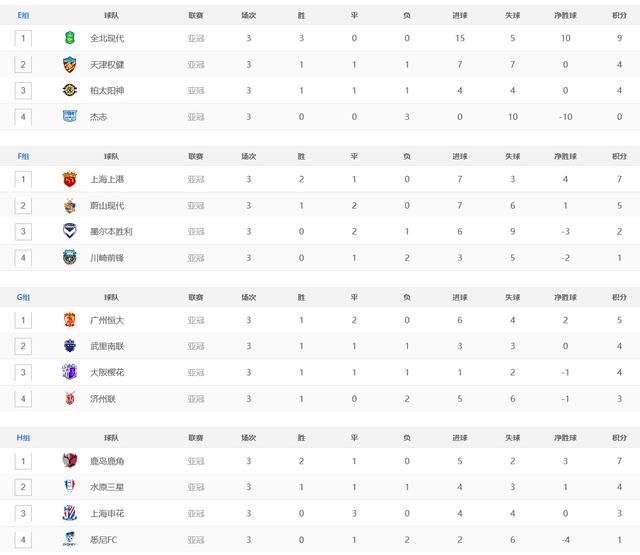Click the 鹿岛鹿角 team badge

[69, 461]
